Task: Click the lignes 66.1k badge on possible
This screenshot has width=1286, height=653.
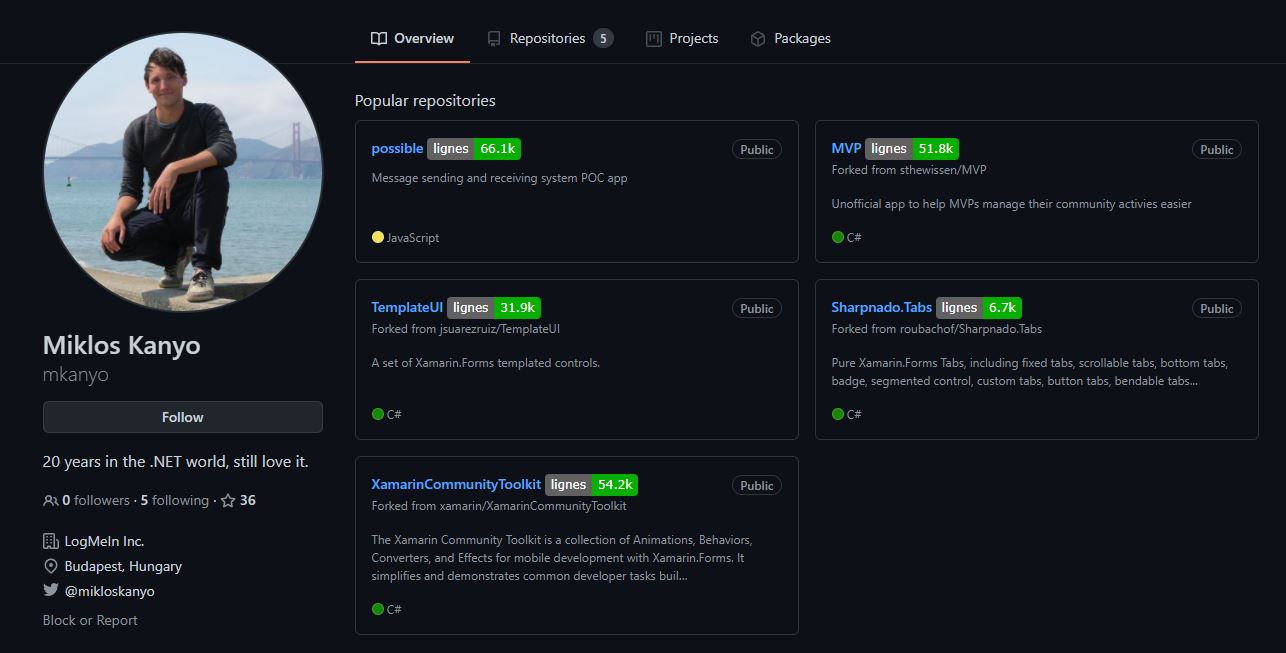Action: coord(474,149)
